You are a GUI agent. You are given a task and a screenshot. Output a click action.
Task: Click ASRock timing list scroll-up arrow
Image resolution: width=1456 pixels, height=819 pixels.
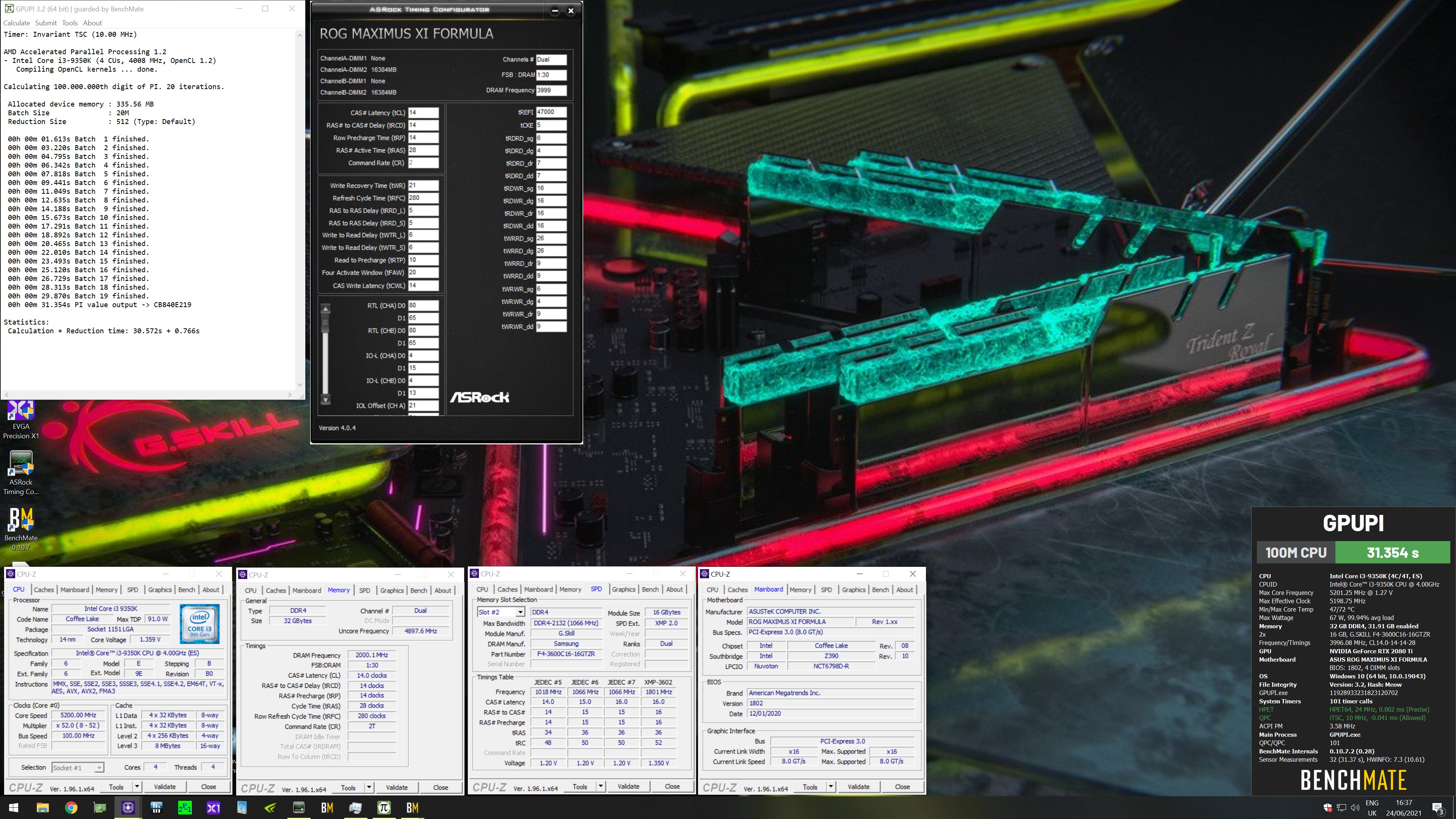(326, 309)
